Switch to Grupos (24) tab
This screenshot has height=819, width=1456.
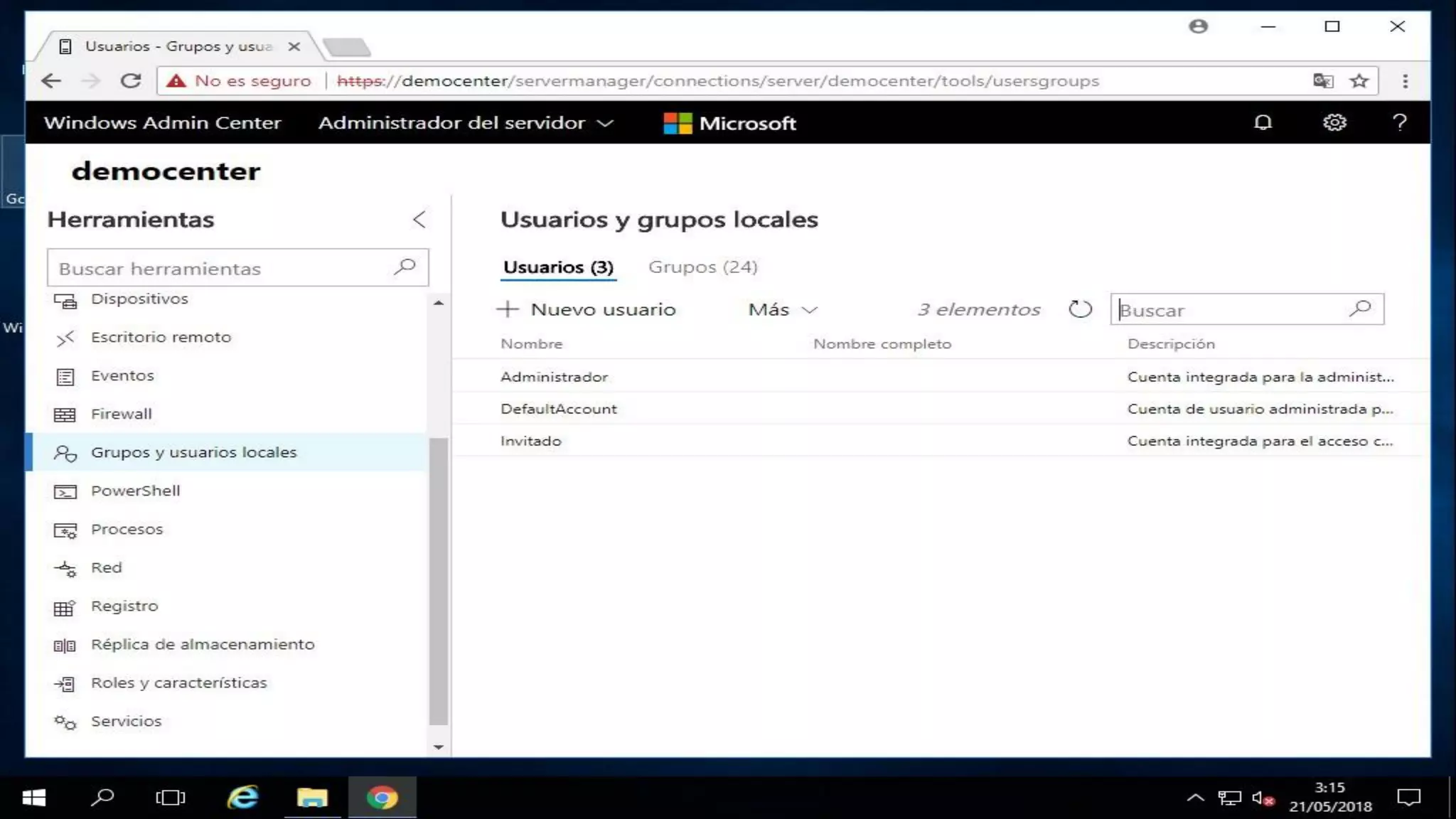pos(702,267)
